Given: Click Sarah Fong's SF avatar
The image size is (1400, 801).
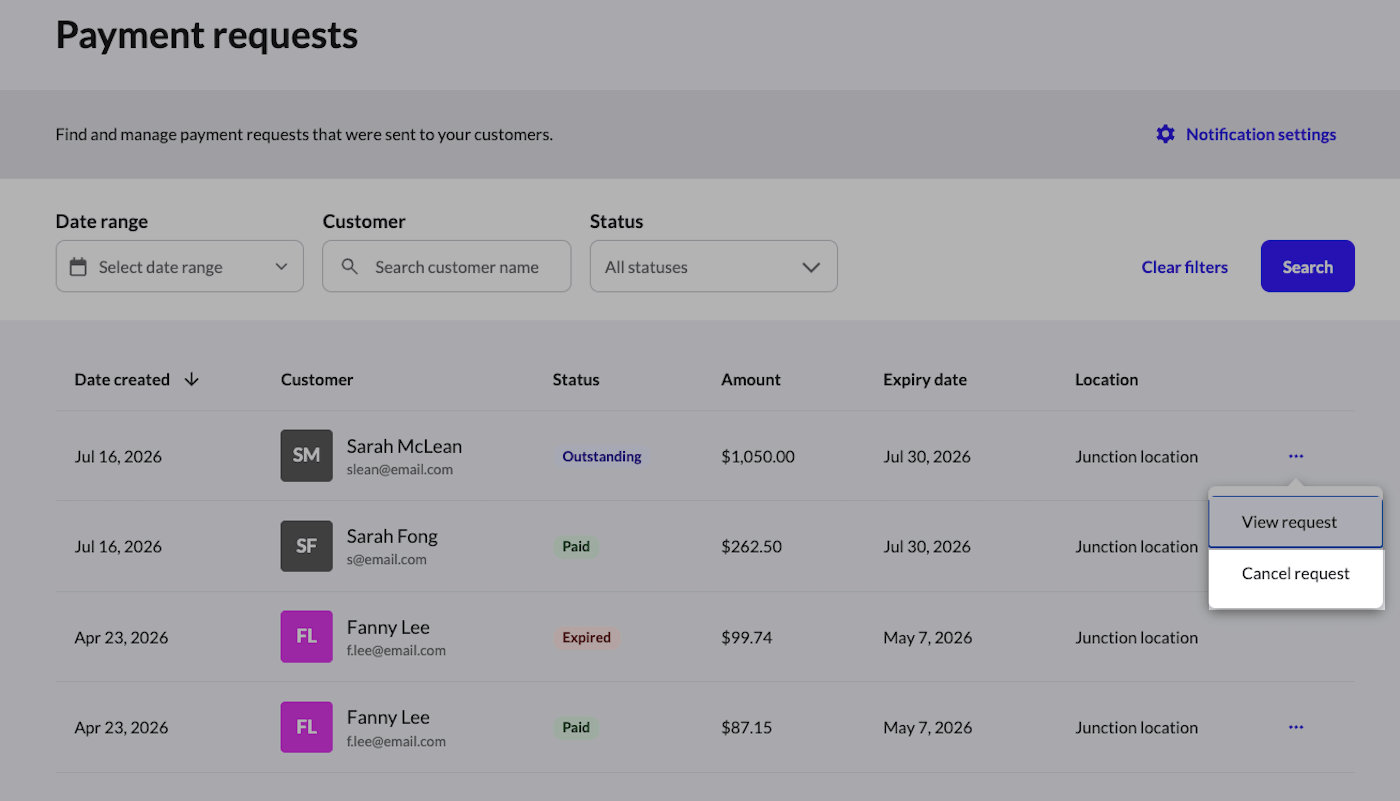Looking at the screenshot, I should click(x=307, y=546).
